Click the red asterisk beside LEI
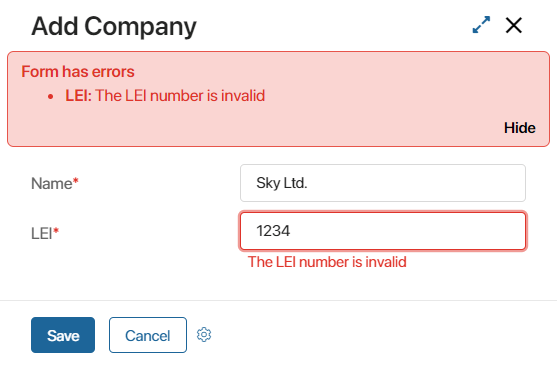The height and width of the screenshot is (369, 557). [x=56, y=231]
